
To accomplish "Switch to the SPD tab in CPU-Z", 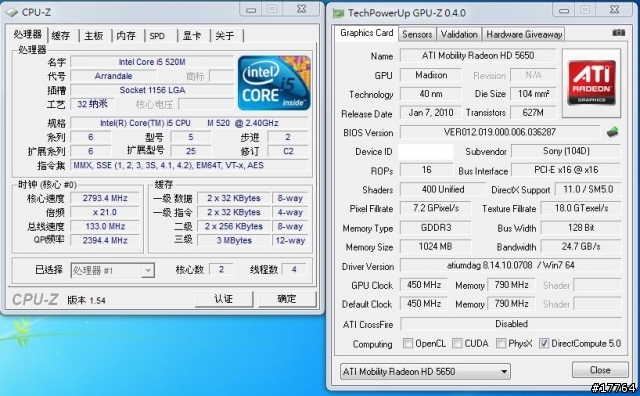I will pos(157,36).
